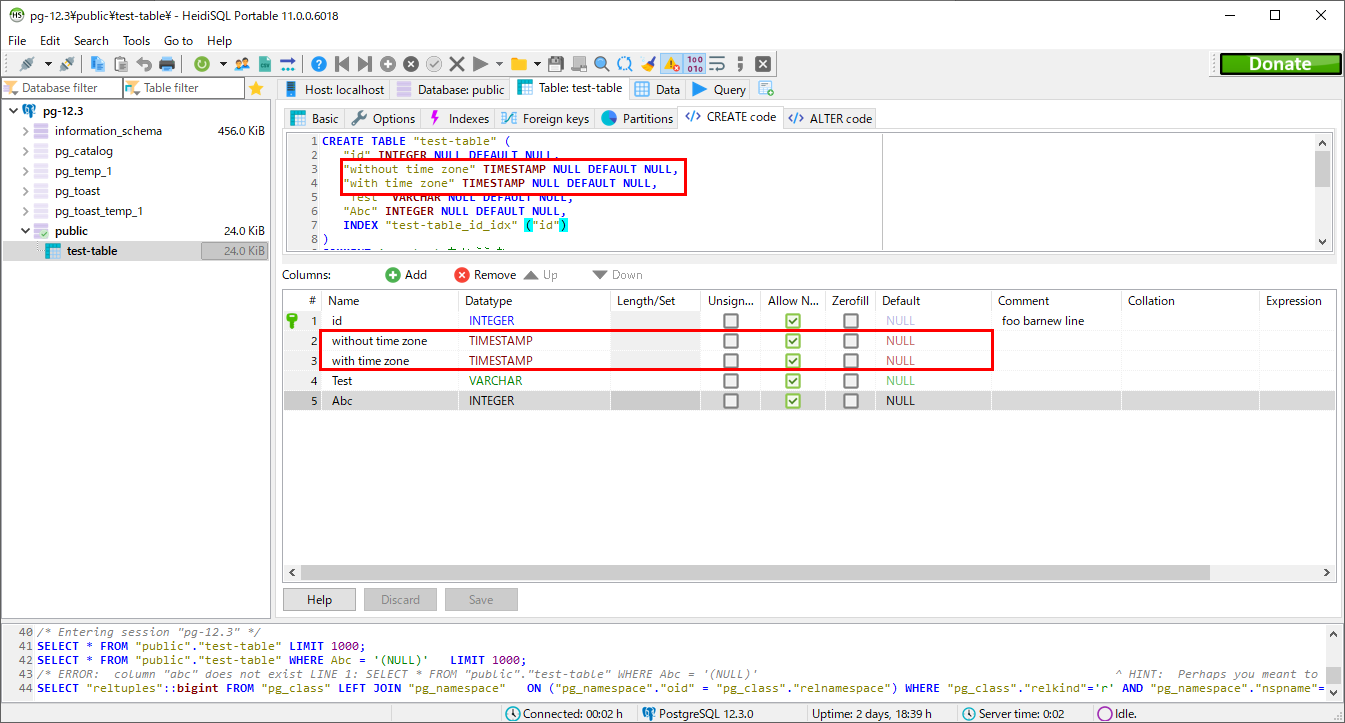Image resolution: width=1345 pixels, height=723 pixels.
Task: Click the Add button to create a column
Action: pos(406,274)
